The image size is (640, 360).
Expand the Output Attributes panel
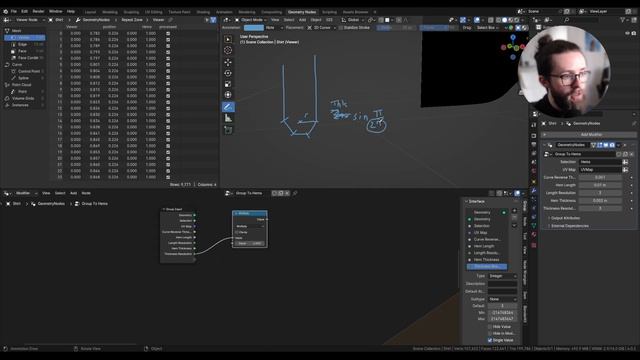point(565,218)
